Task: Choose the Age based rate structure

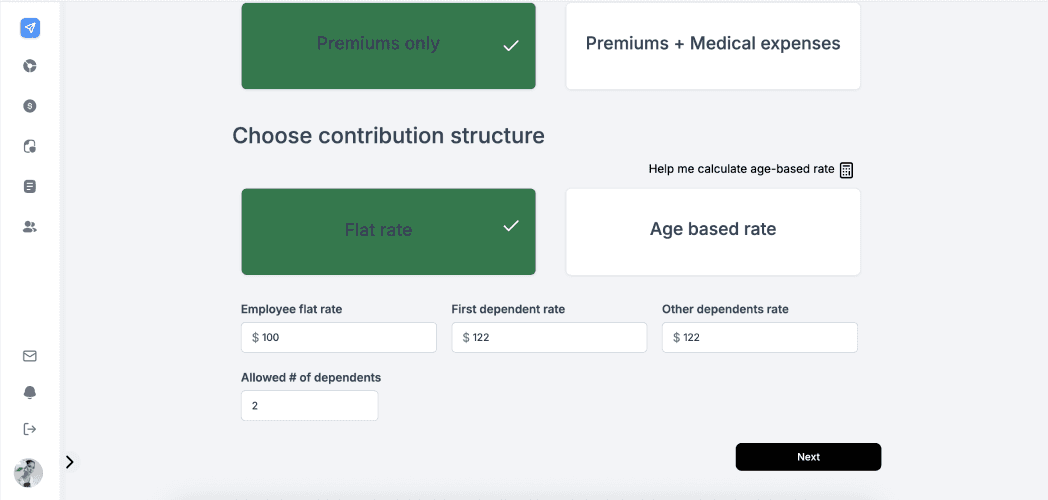Action: [713, 231]
